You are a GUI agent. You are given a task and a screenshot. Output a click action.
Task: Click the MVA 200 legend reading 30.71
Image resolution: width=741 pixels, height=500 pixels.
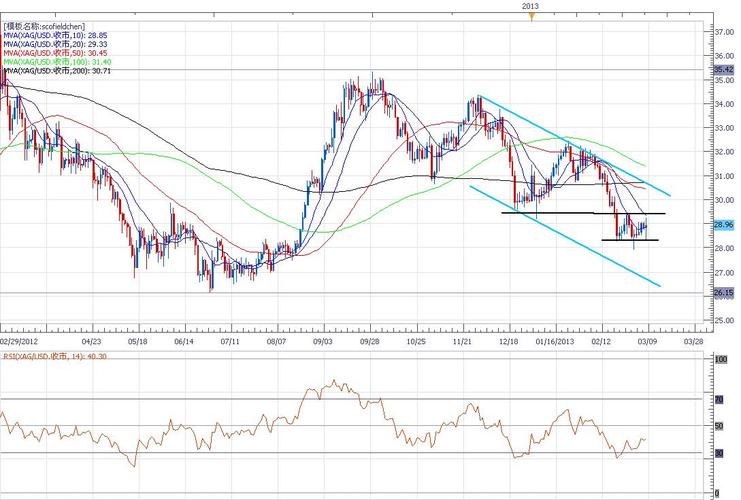coord(57,71)
